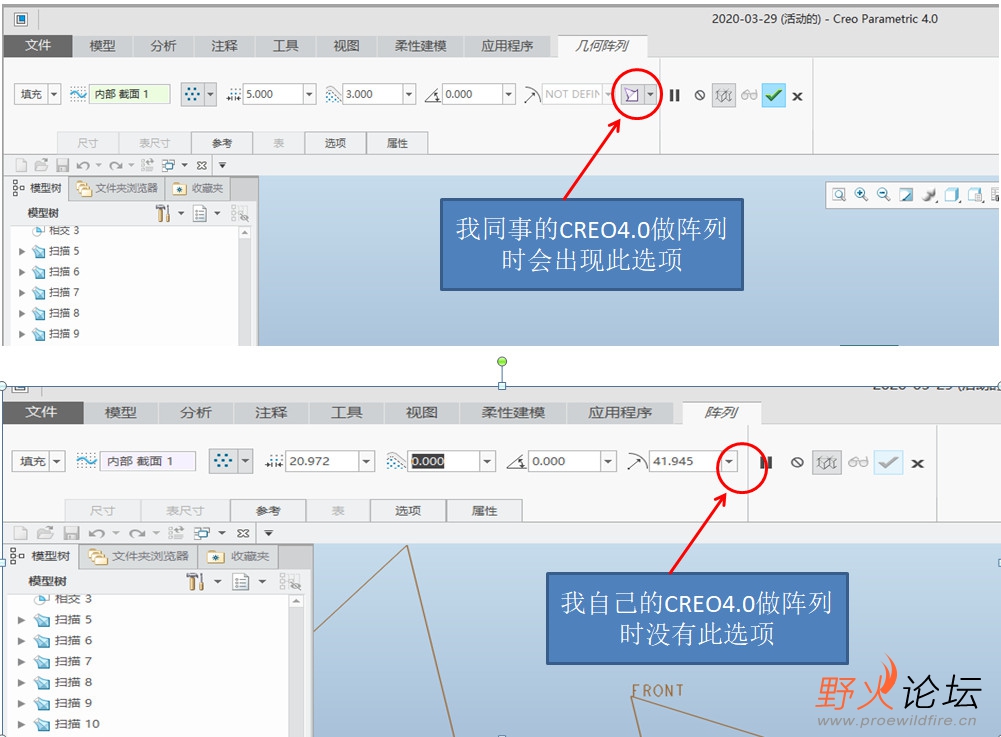1001x737 pixels.
Task: Open 文件夹浏览器 tab in upper navigator
Action: click(x=117, y=188)
